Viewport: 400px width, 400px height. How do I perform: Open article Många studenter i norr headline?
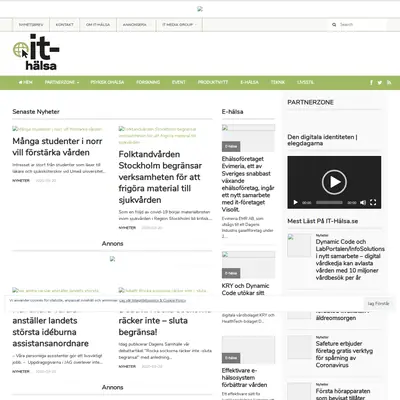pyautogui.click(x=57, y=147)
